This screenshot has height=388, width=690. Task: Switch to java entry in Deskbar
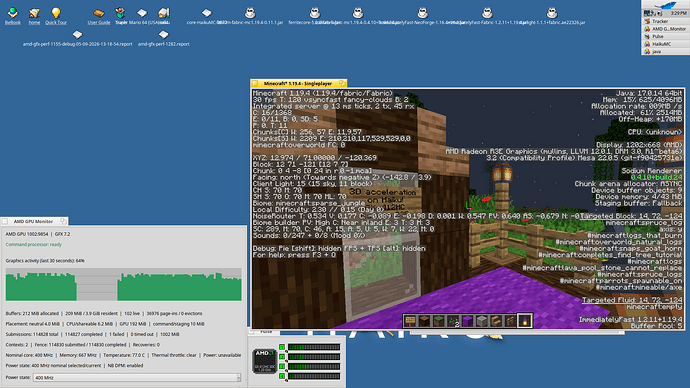tap(665, 51)
